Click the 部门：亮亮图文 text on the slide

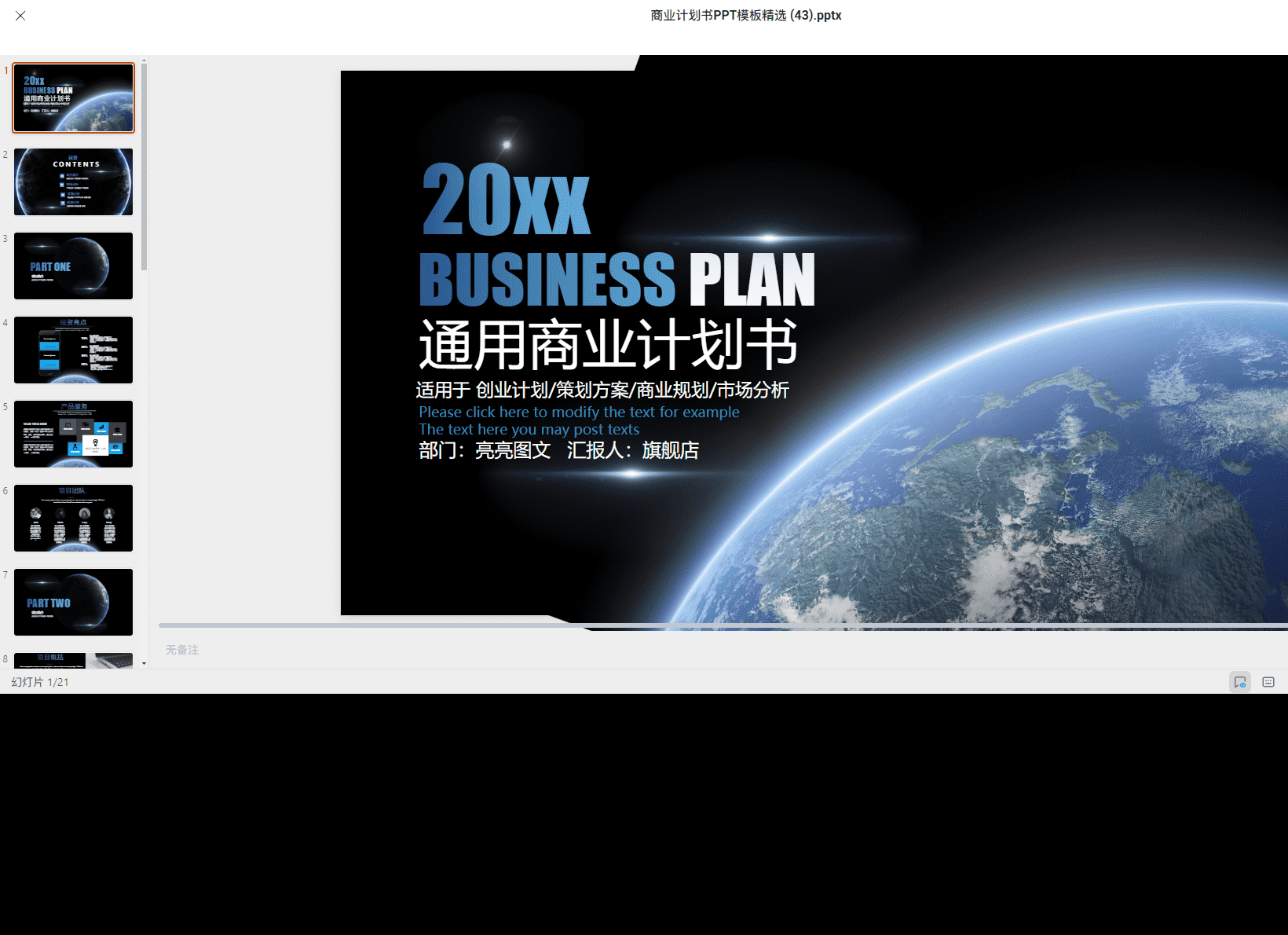point(485,450)
